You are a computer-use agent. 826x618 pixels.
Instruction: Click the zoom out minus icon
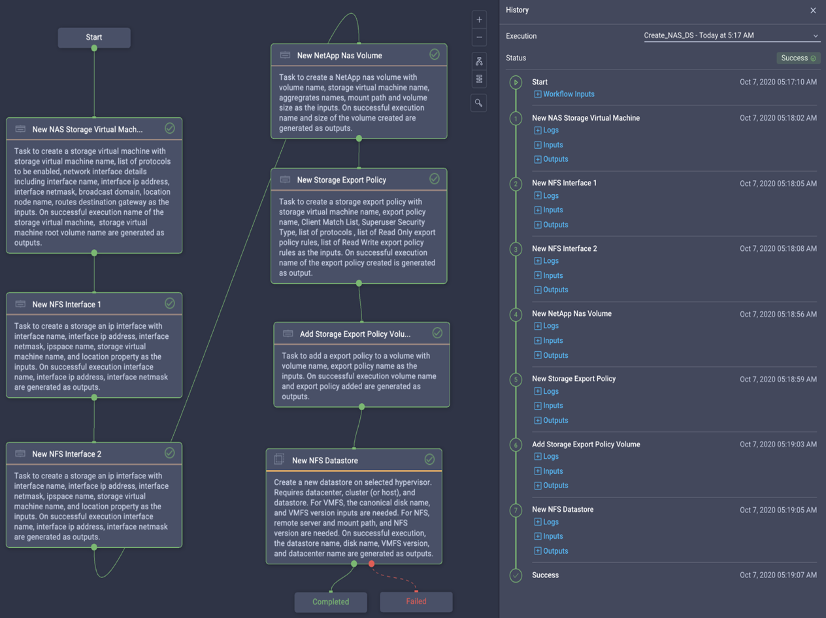[x=479, y=37]
